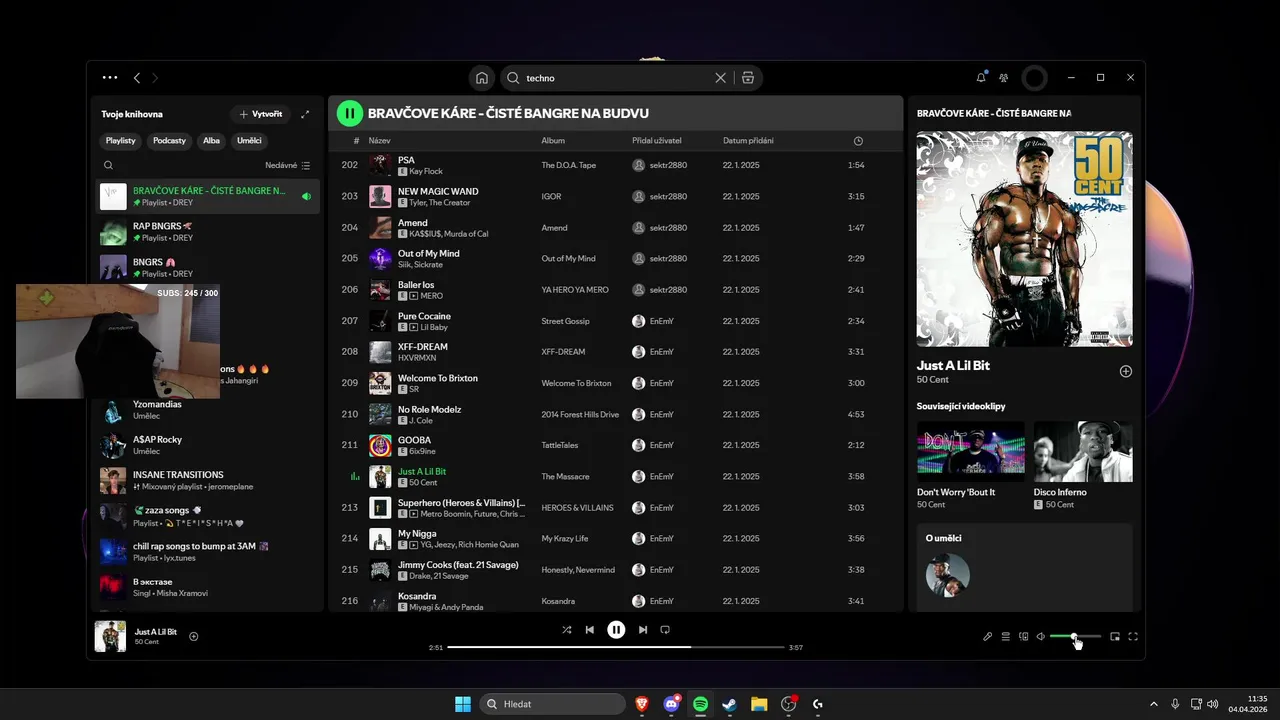
Task: Select the PSA track by Kay Flock
Action: click(615, 165)
